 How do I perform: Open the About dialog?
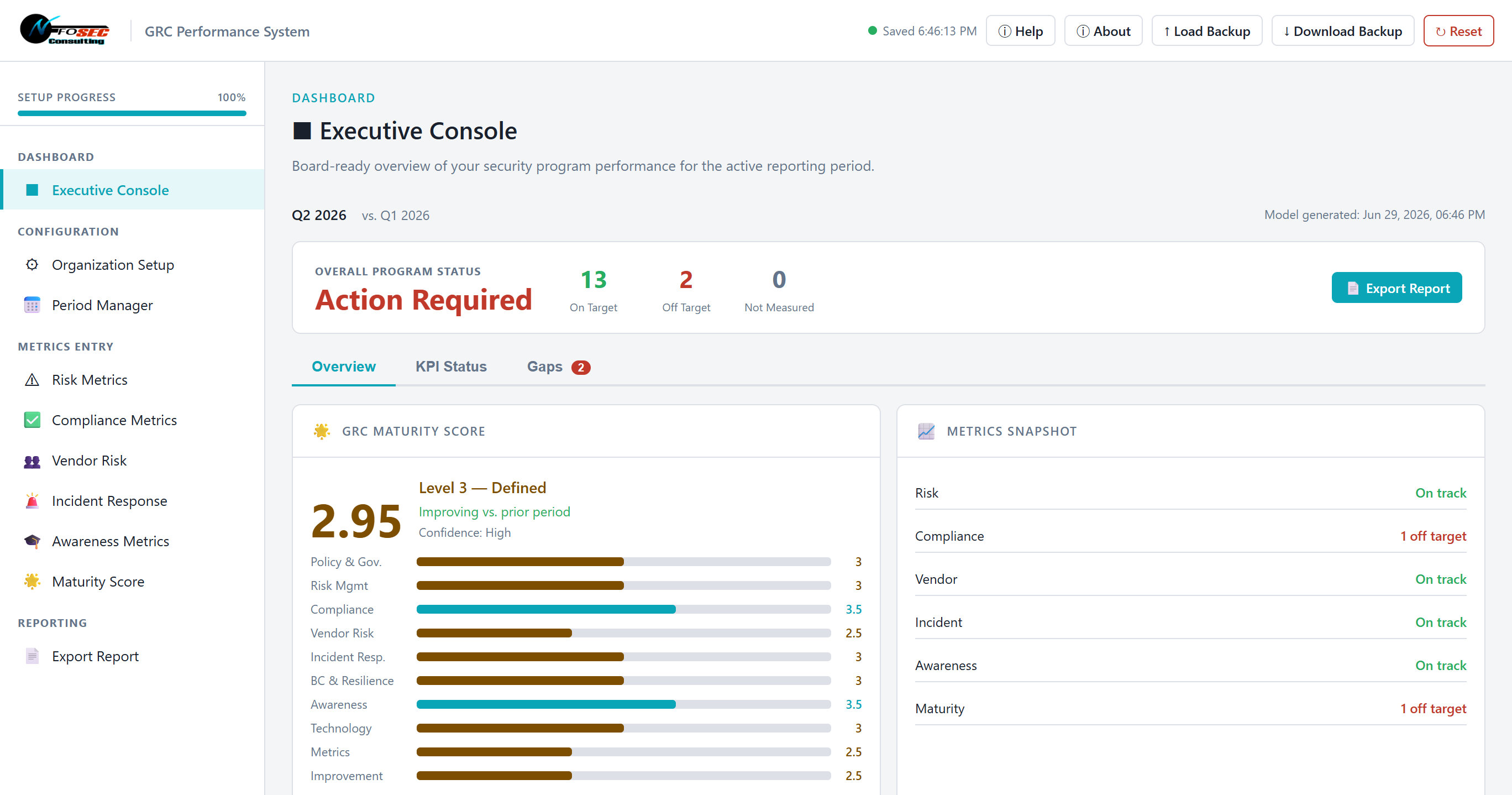(x=1103, y=30)
